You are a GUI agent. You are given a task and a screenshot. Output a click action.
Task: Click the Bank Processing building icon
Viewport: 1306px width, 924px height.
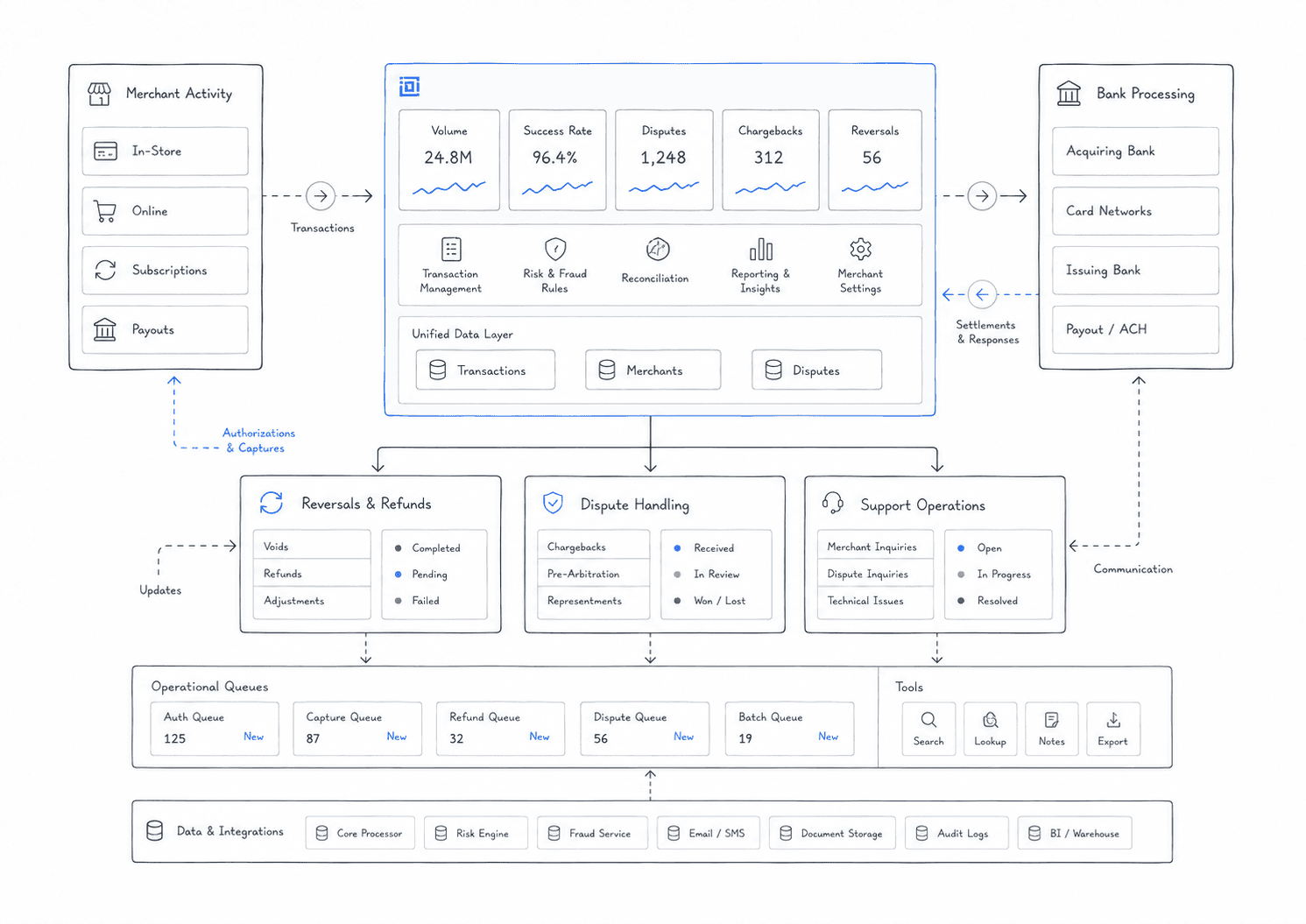pyautogui.click(x=1069, y=93)
